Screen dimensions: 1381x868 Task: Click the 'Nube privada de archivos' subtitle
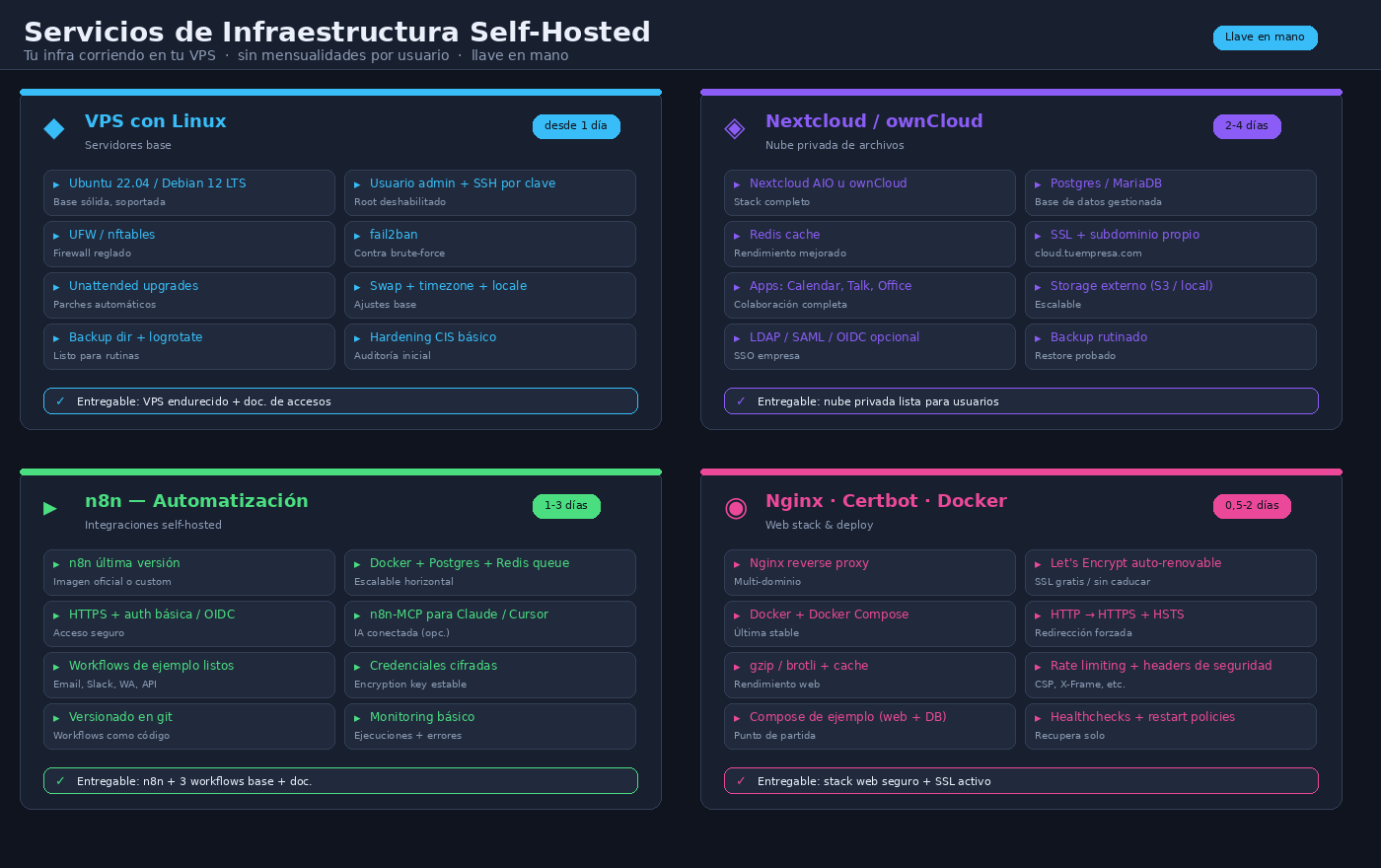pos(835,145)
